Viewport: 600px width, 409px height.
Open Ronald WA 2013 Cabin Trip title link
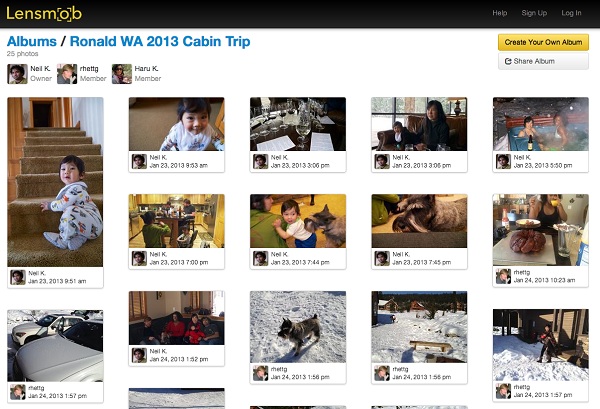[x=160, y=41]
